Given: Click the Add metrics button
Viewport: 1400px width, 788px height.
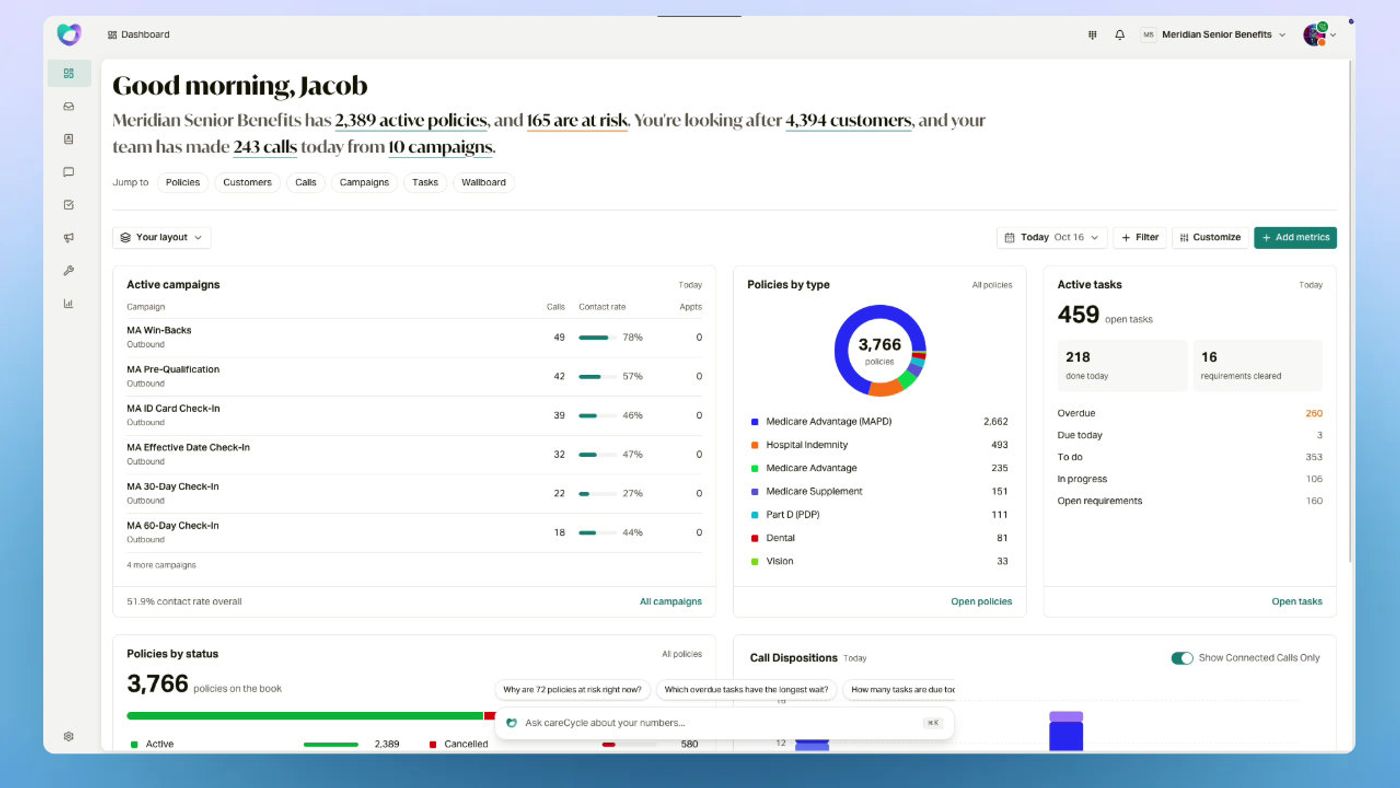Looking at the screenshot, I should 1295,238.
